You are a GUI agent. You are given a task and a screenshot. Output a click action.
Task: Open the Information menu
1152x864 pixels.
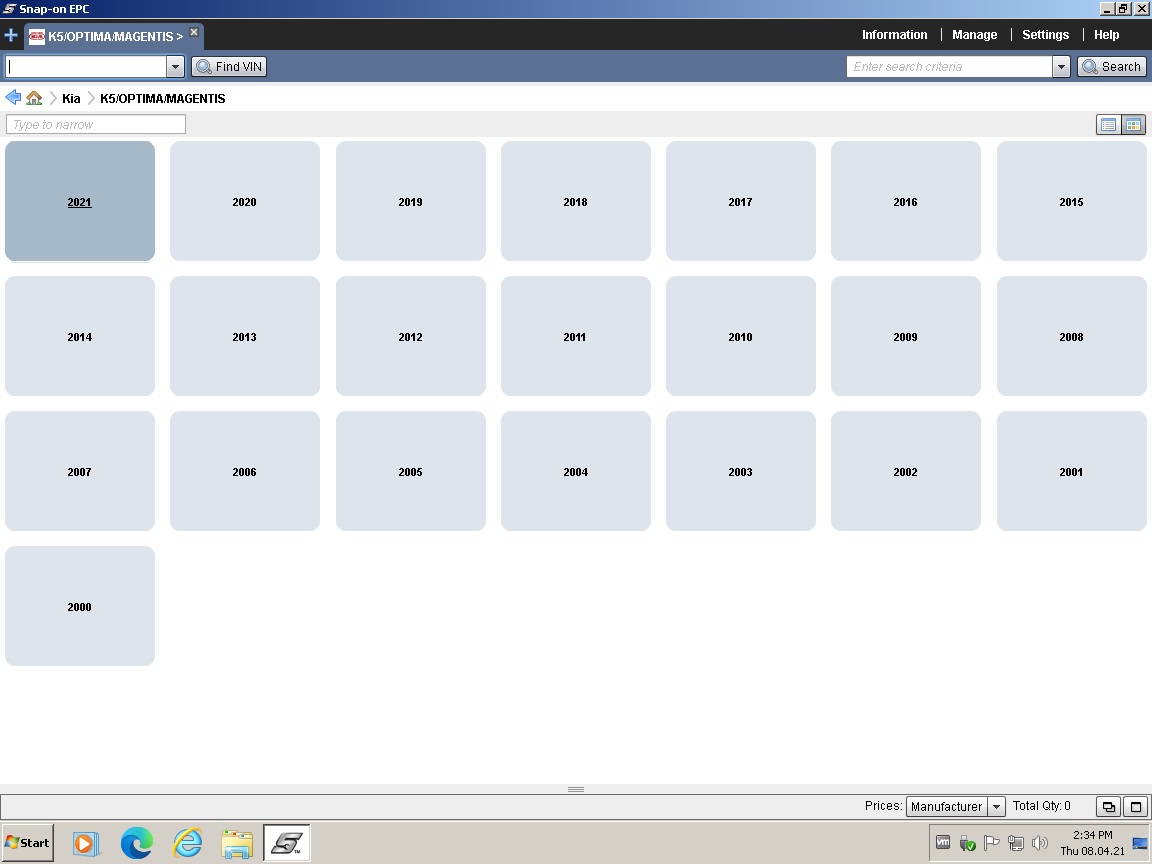894,35
